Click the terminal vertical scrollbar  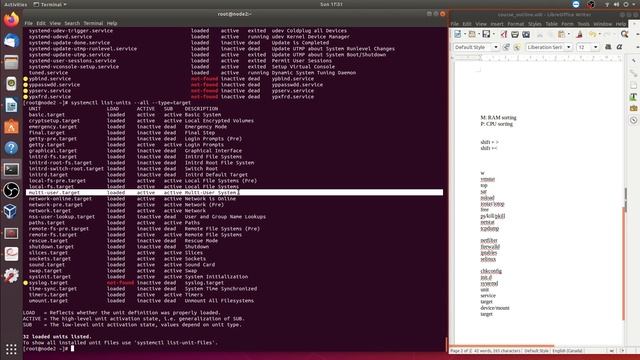point(447,345)
